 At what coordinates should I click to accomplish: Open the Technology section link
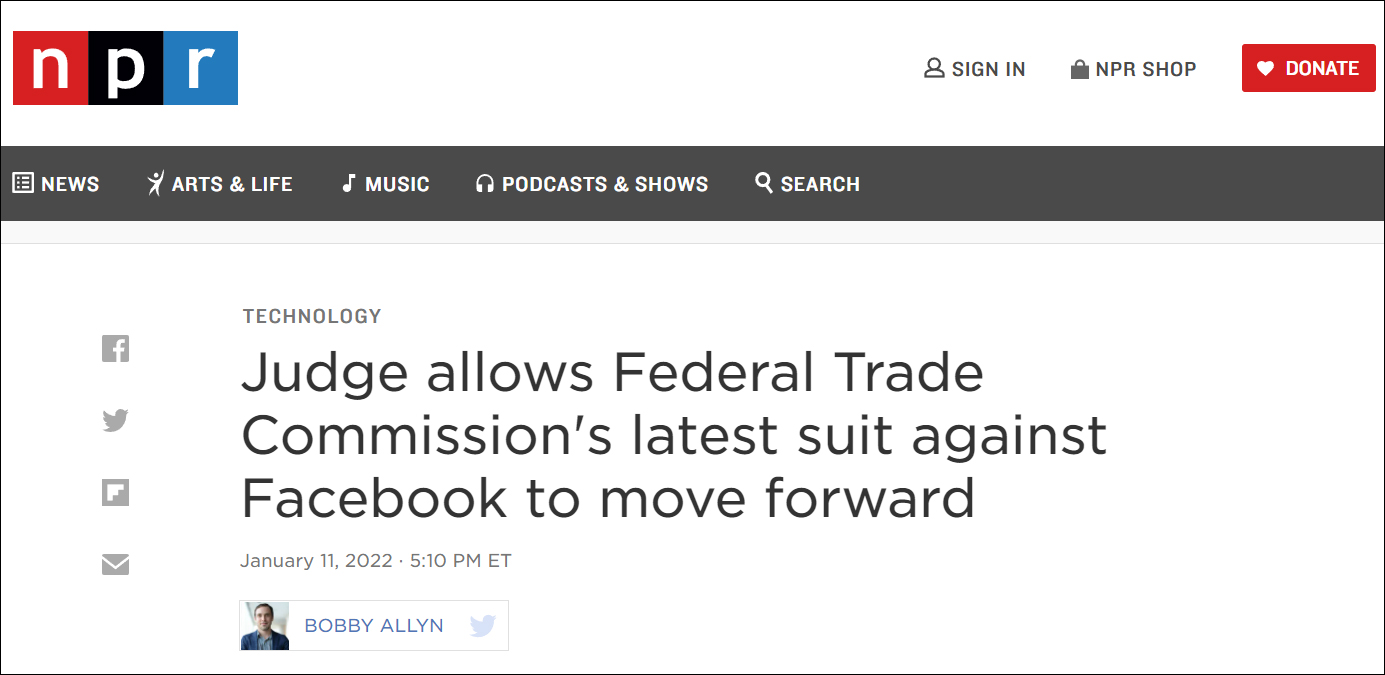312,316
